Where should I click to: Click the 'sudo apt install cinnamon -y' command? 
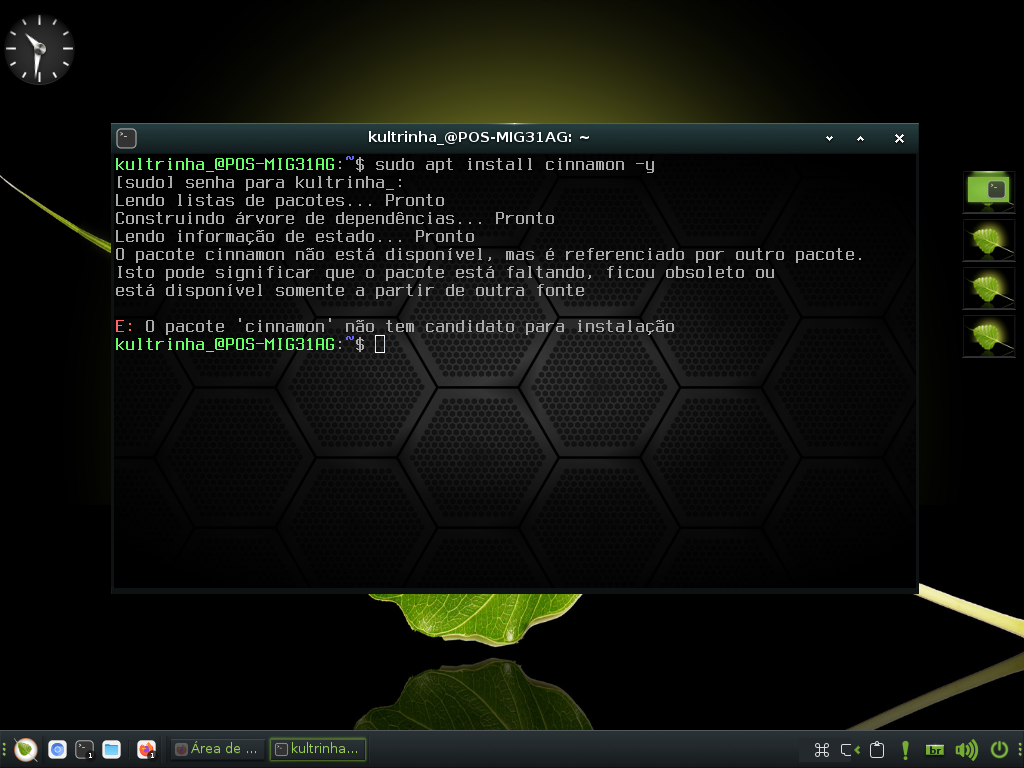(515, 165)
